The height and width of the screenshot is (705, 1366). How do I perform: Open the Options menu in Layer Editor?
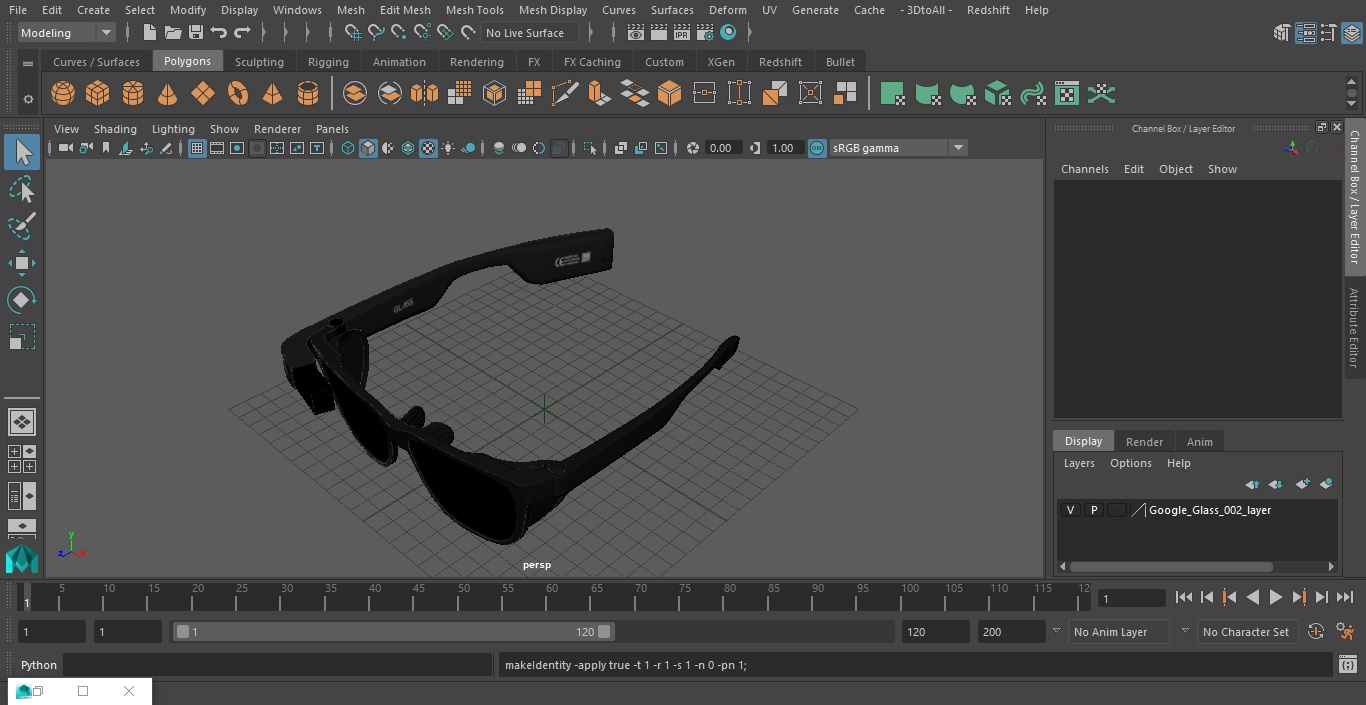click(1131, 463)
